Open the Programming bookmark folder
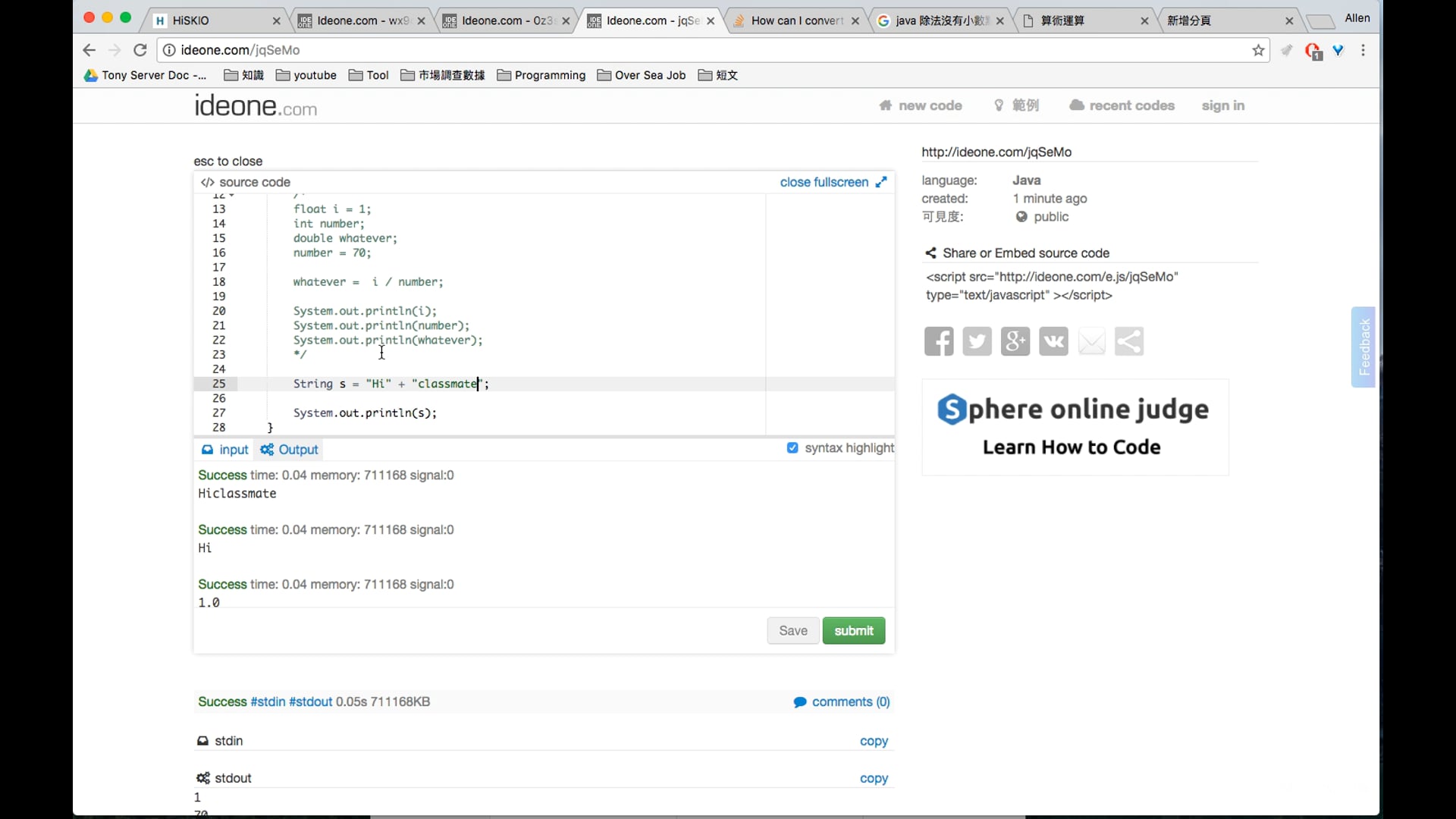Screen dimensions: 1456x819 click(x=541, y=75)
